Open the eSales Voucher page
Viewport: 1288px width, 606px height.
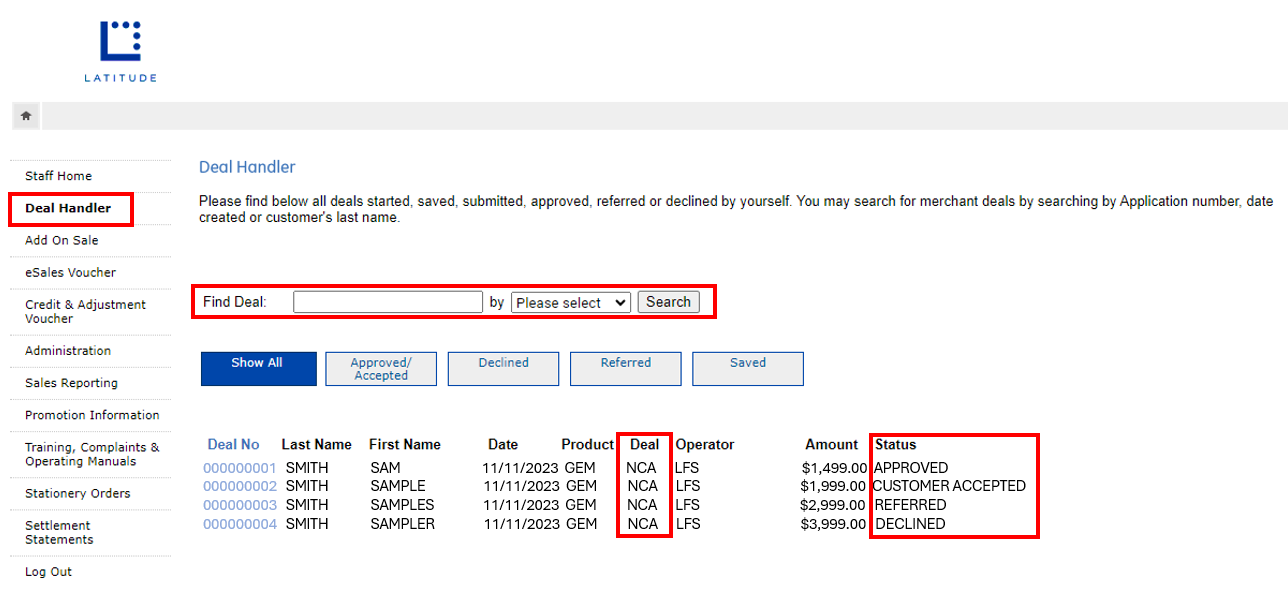69,272
